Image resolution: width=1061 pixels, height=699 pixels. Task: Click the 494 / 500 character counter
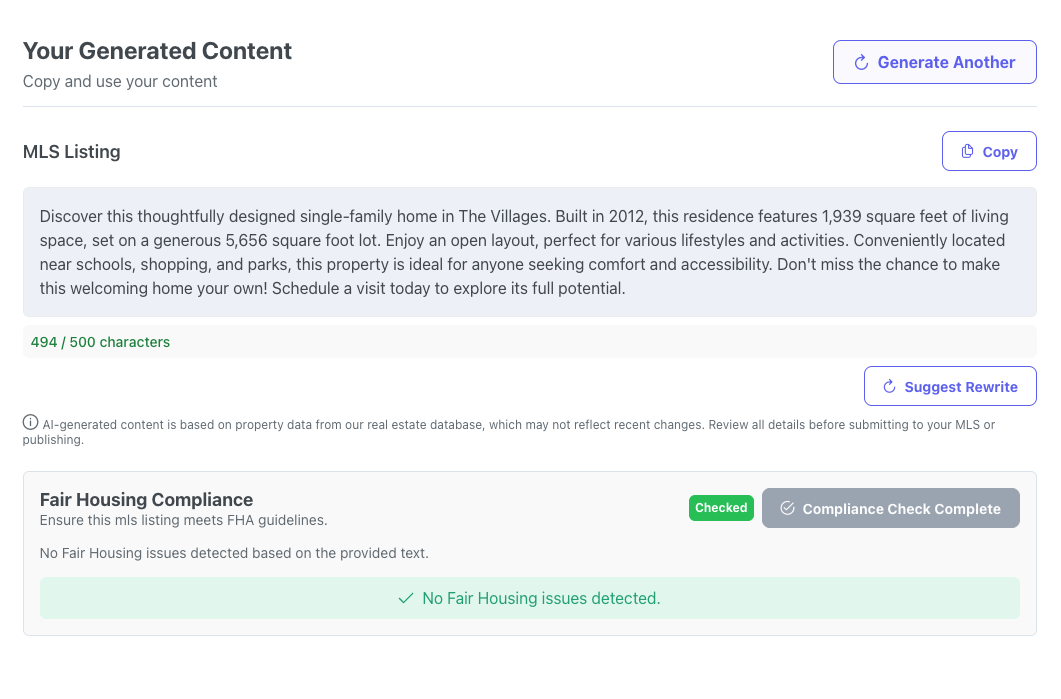click(100, 341)
